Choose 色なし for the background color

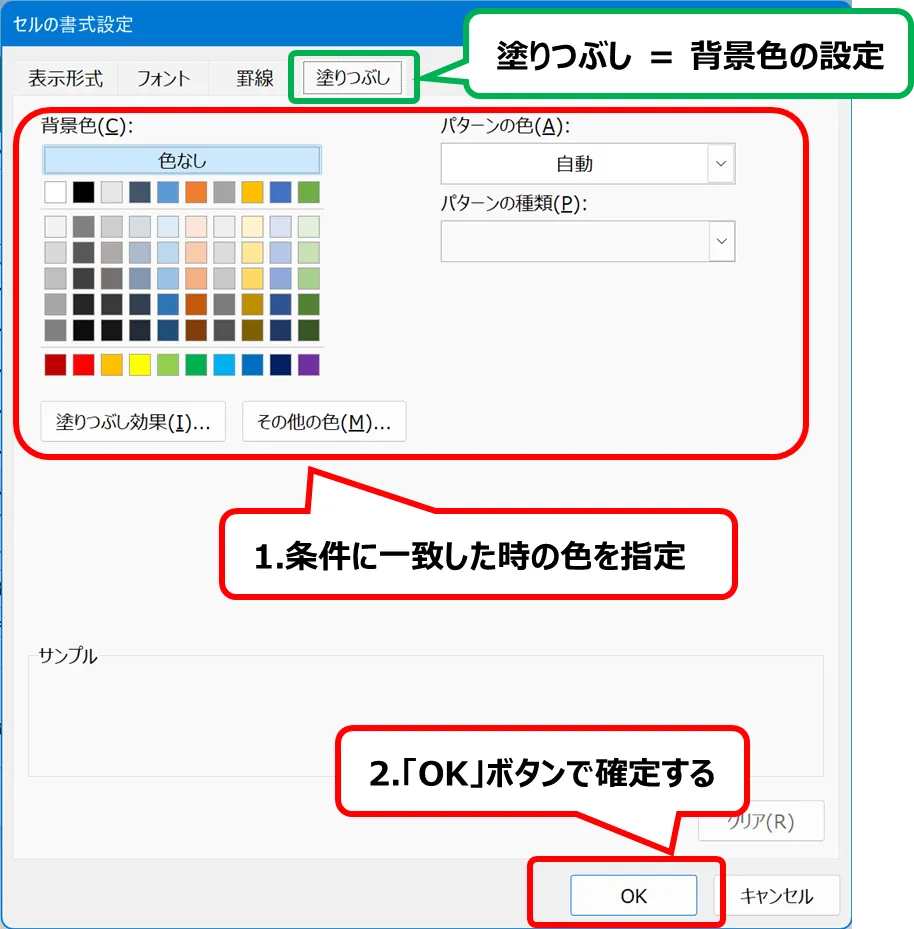click(x=182, y=160)
